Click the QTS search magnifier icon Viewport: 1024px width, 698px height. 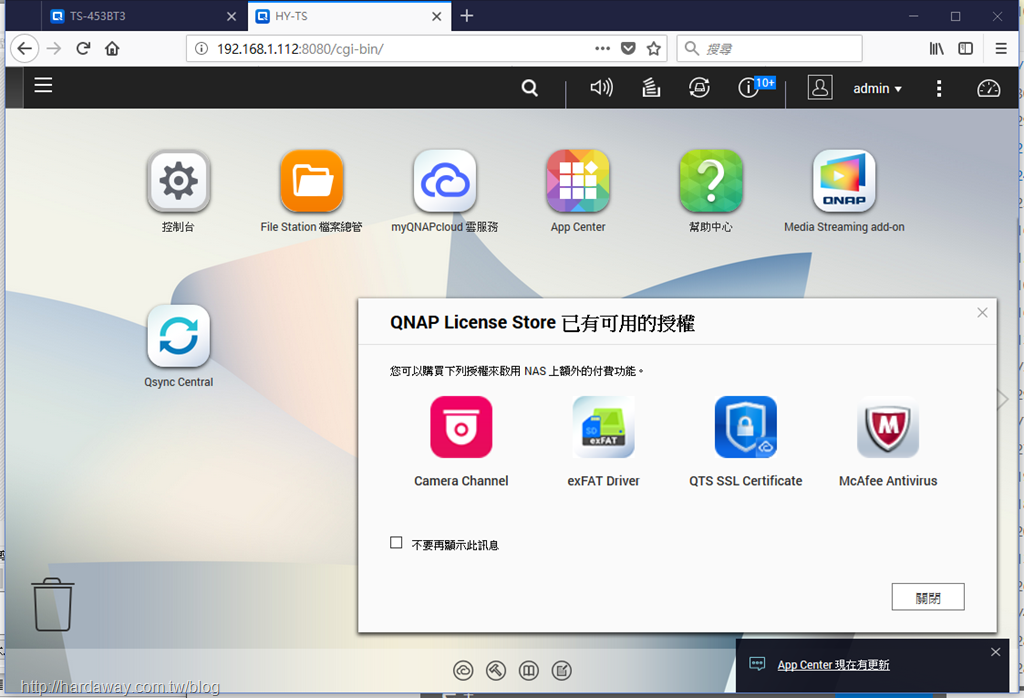click(530, 87)
